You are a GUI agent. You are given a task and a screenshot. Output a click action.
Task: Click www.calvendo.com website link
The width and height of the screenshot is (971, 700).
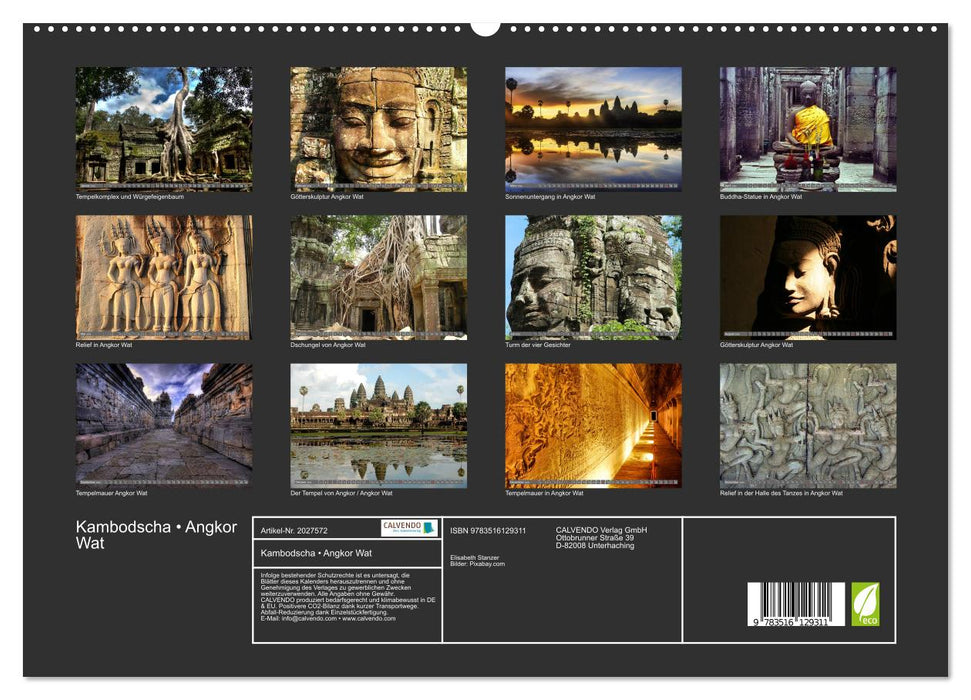[368, 619]
